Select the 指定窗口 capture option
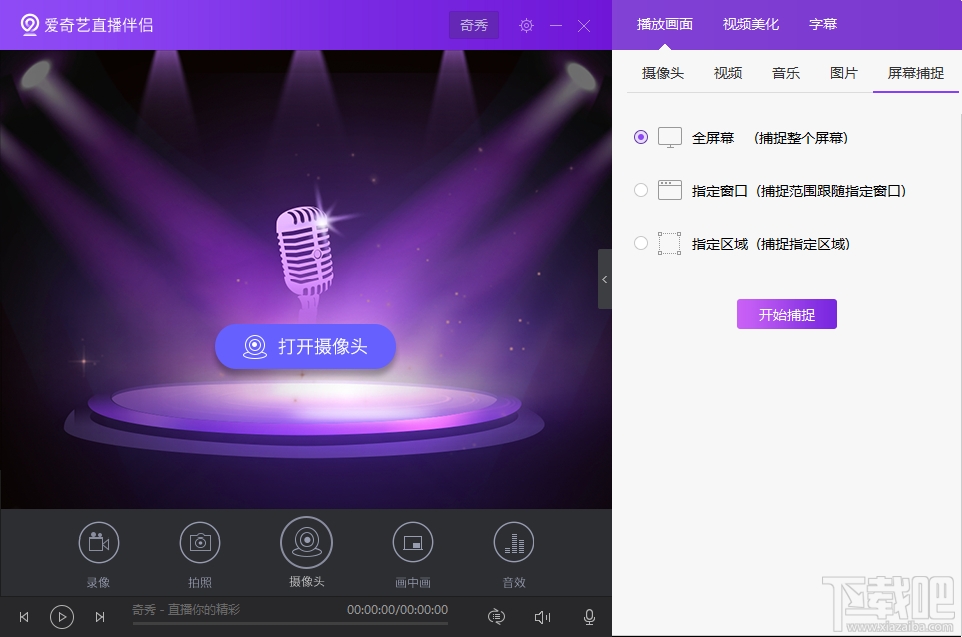 click(640, 190)
